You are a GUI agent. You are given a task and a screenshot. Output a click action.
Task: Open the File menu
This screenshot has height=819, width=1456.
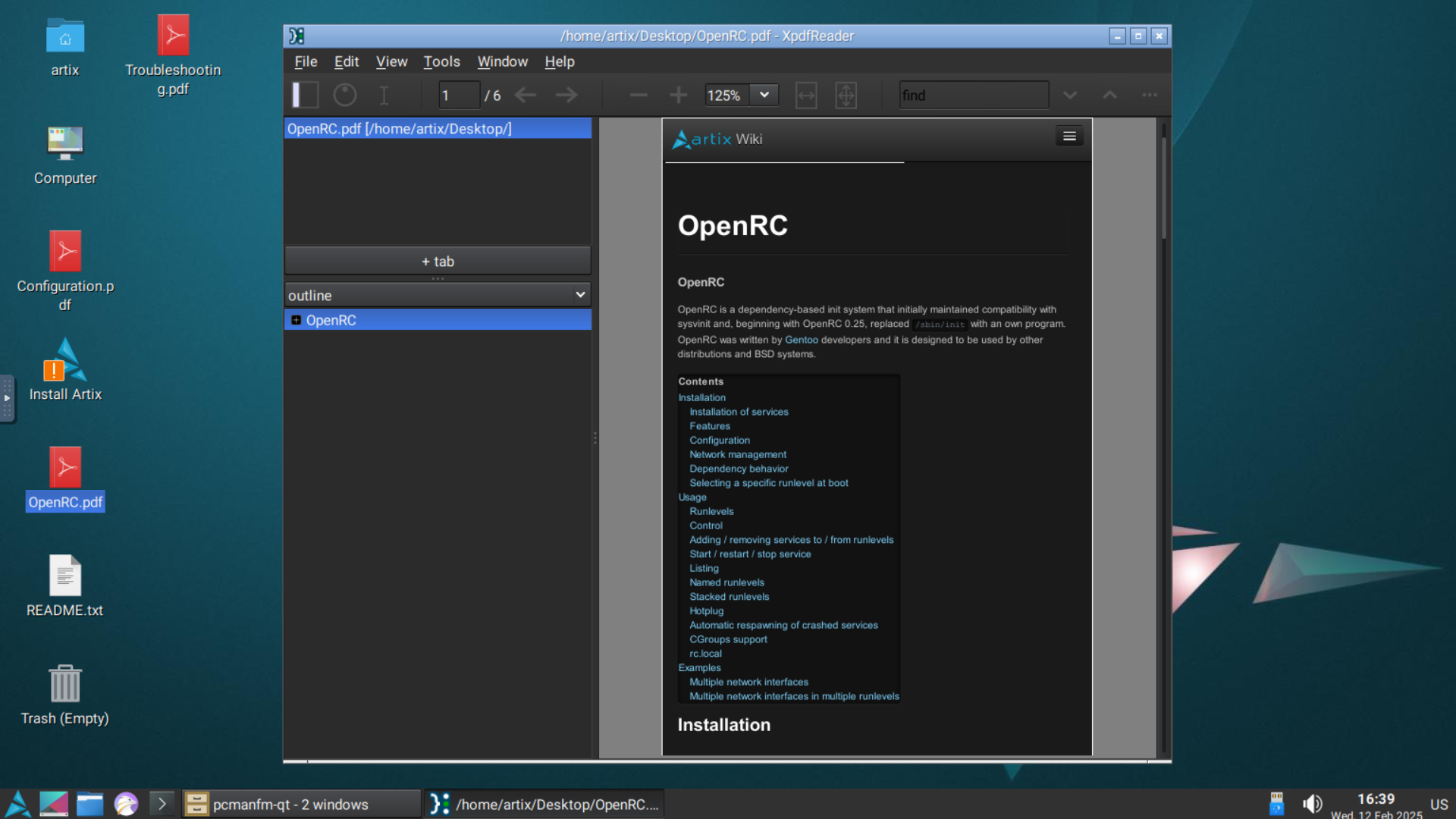coord(306,61)
